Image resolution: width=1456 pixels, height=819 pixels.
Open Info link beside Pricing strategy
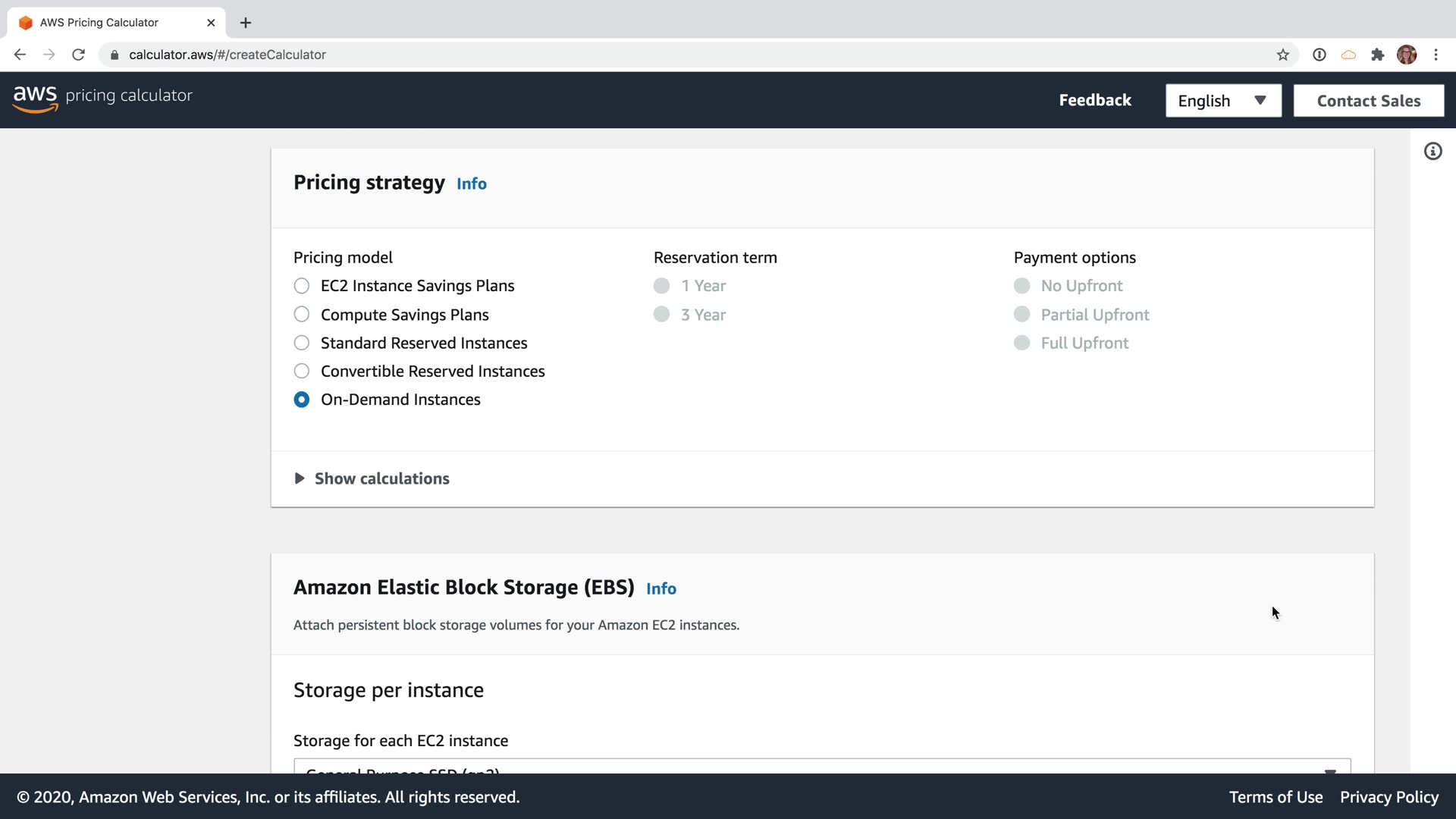coord(471,184)
